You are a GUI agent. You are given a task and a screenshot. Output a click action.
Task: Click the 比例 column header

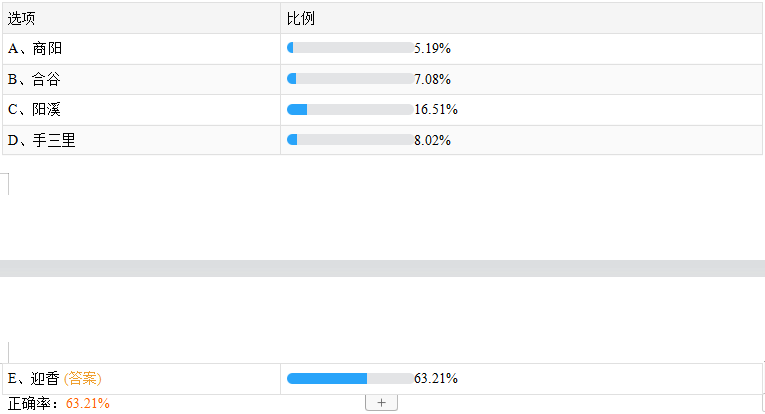coord(302,18)
